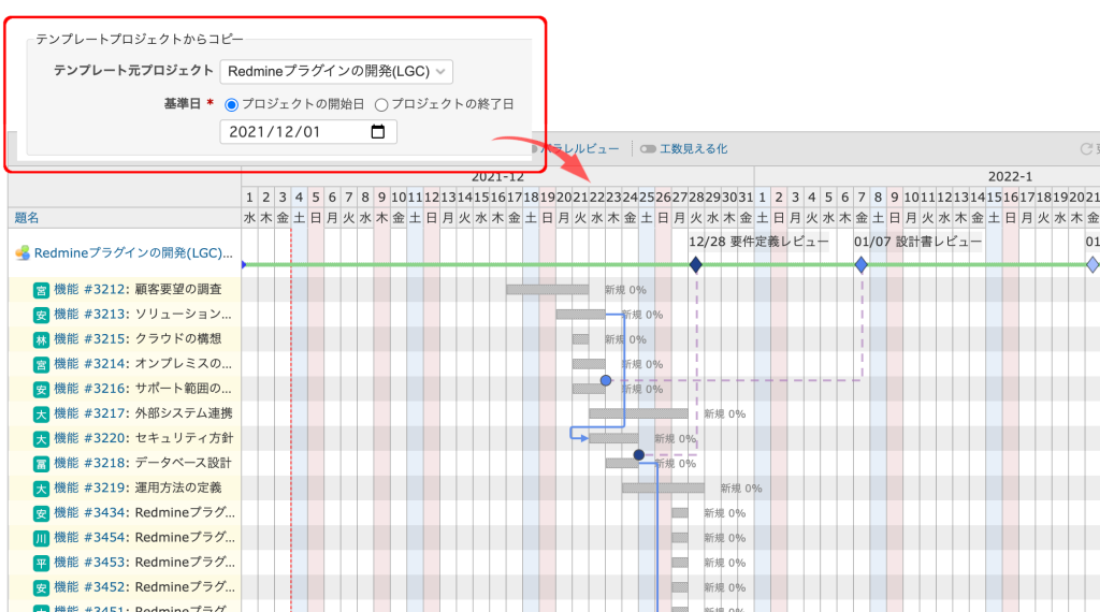The height and width of the screenshot is (612, 1100).
Task: Click assignee avatar of issue #3214
Action: [x=41, y=364]
